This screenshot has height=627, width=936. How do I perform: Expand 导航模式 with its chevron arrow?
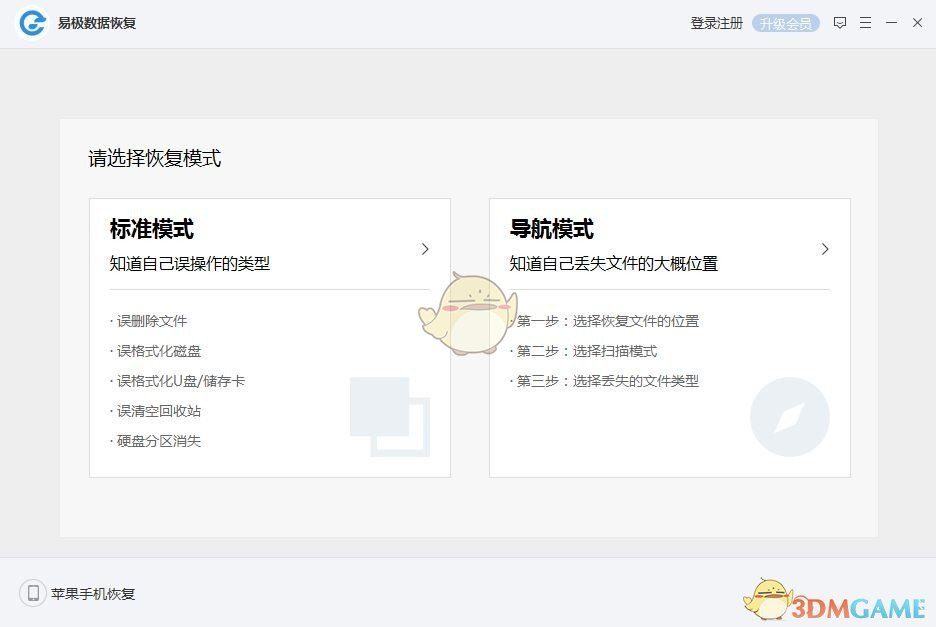pos(825,249)
